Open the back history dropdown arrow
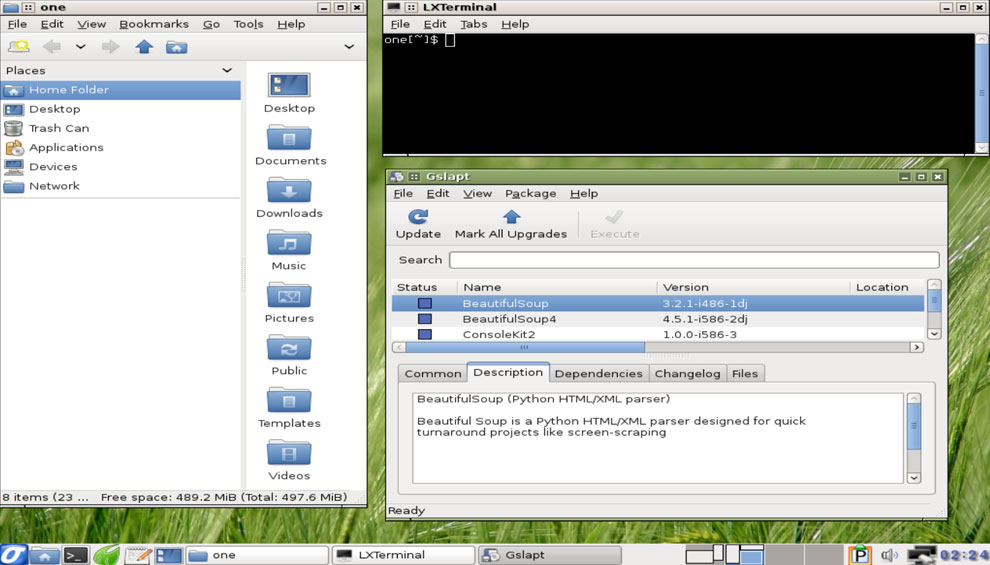 point(80,47)
